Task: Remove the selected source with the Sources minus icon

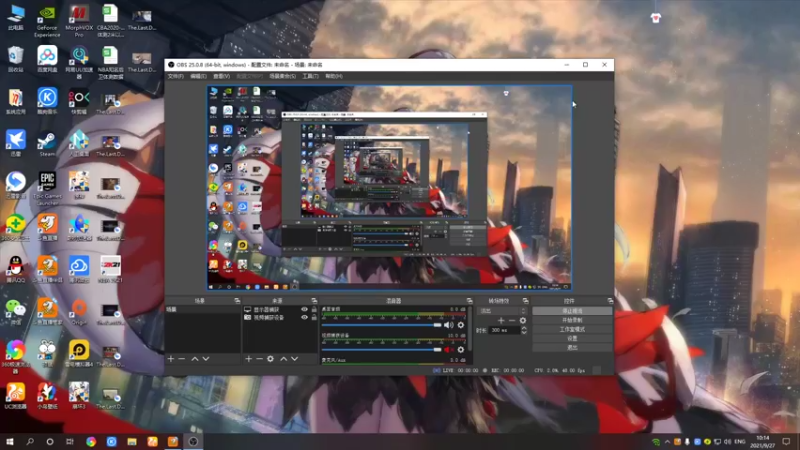Action: (x=259, y=359)
